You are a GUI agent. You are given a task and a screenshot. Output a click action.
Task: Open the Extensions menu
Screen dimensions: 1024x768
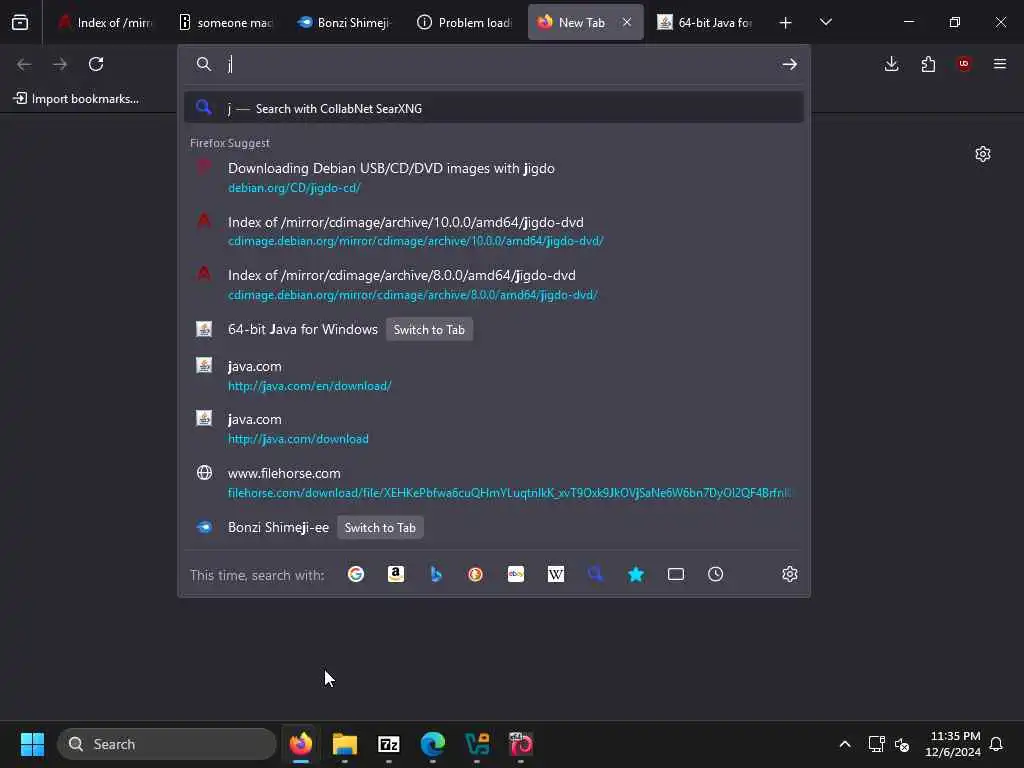tap(928, 64)
